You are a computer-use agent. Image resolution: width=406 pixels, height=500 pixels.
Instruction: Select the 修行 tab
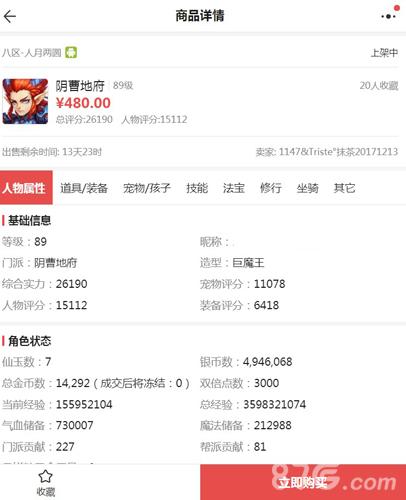[x=271, y=188]
